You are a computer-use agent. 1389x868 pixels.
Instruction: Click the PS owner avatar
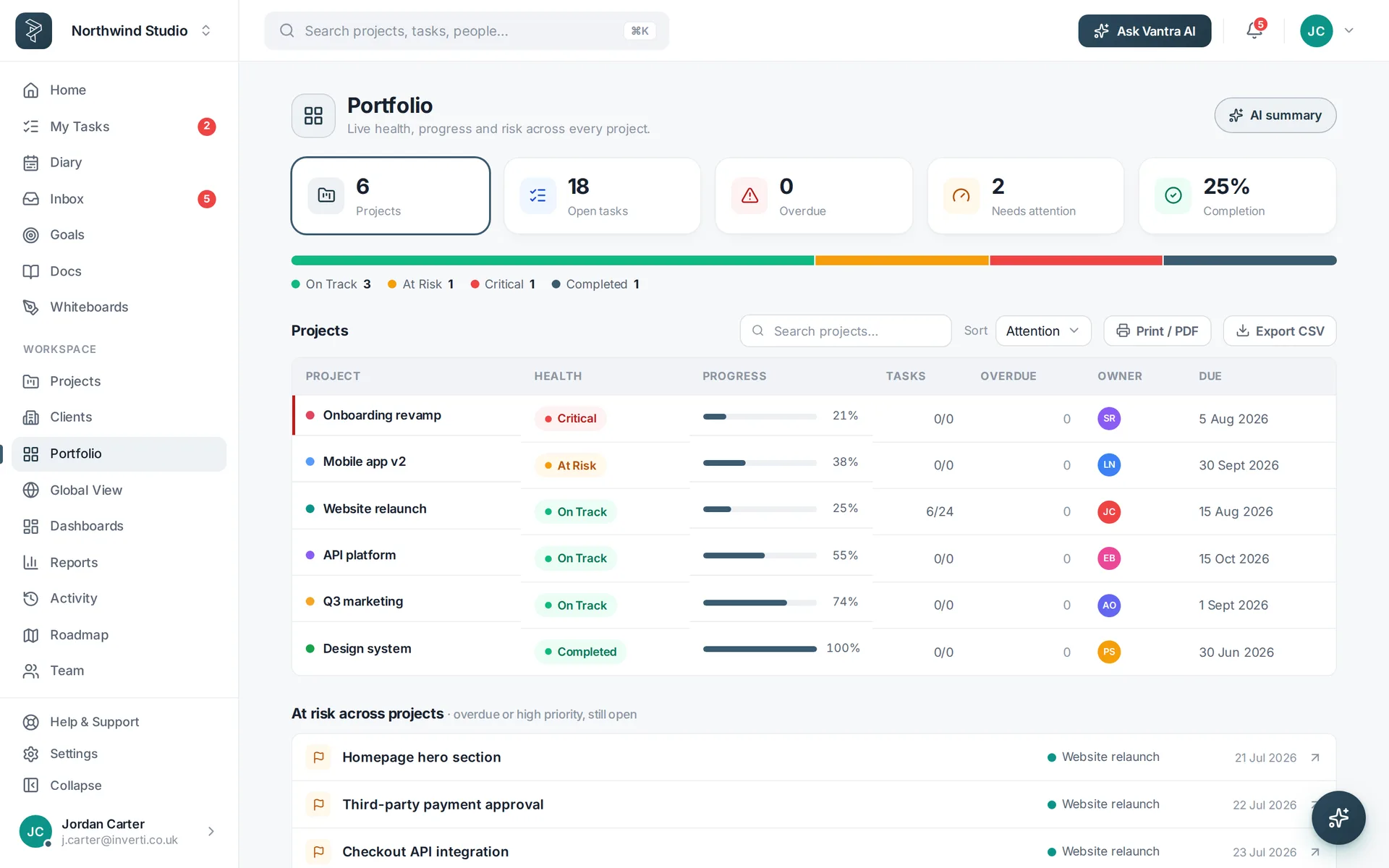click(1109, 652)
